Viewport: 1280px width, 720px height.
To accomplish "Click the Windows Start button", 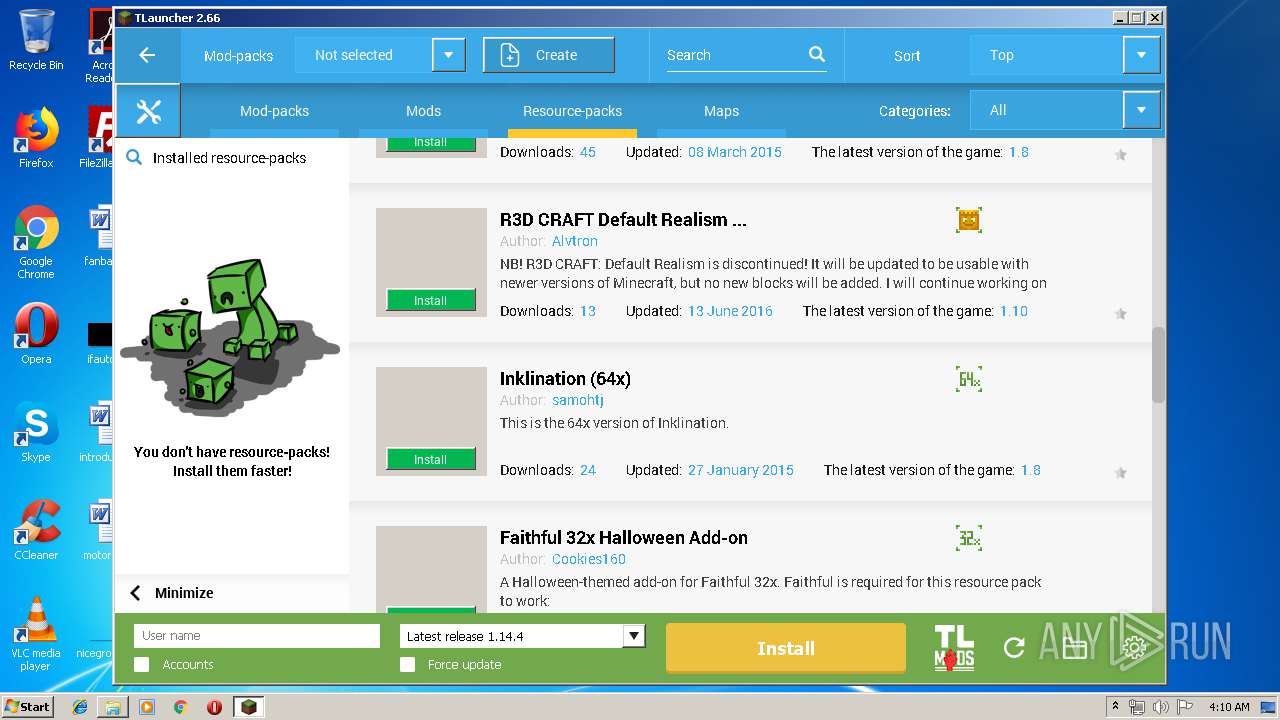I will pyautogui.click(x=28, y=707).
